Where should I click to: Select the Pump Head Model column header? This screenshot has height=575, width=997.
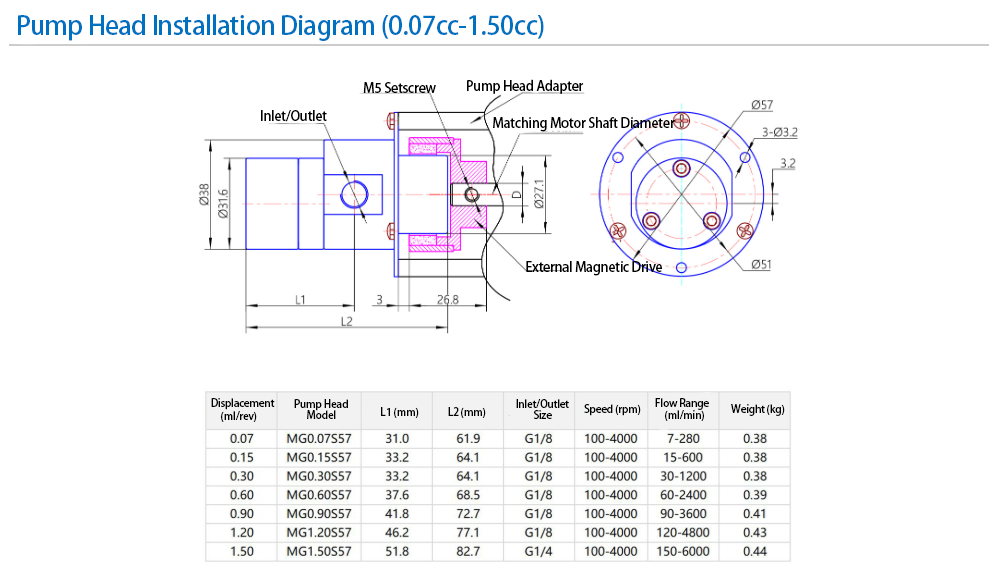pyautogui.click(x=321, y=409)
